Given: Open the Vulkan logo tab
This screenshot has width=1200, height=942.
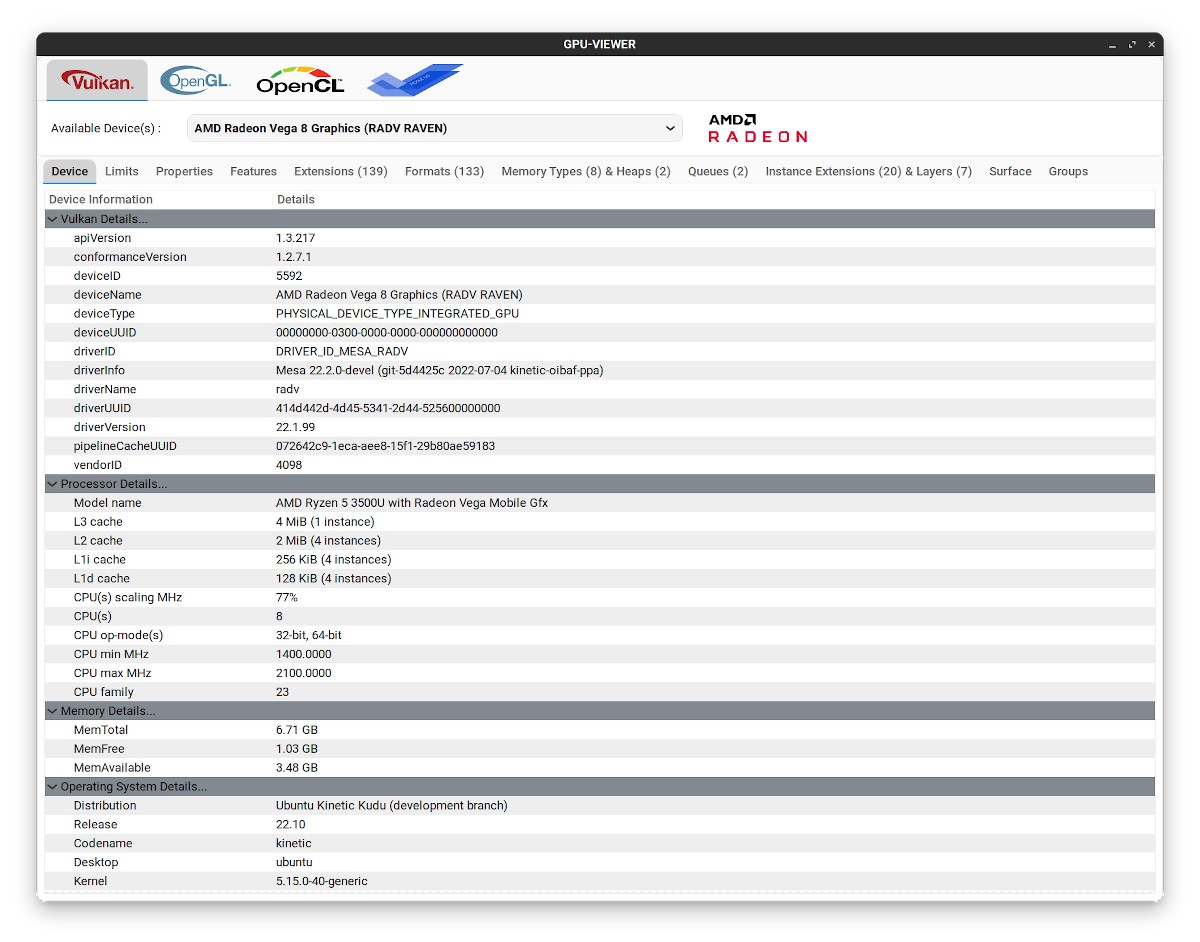Looking at the screenshot, I should pos(97,81).
